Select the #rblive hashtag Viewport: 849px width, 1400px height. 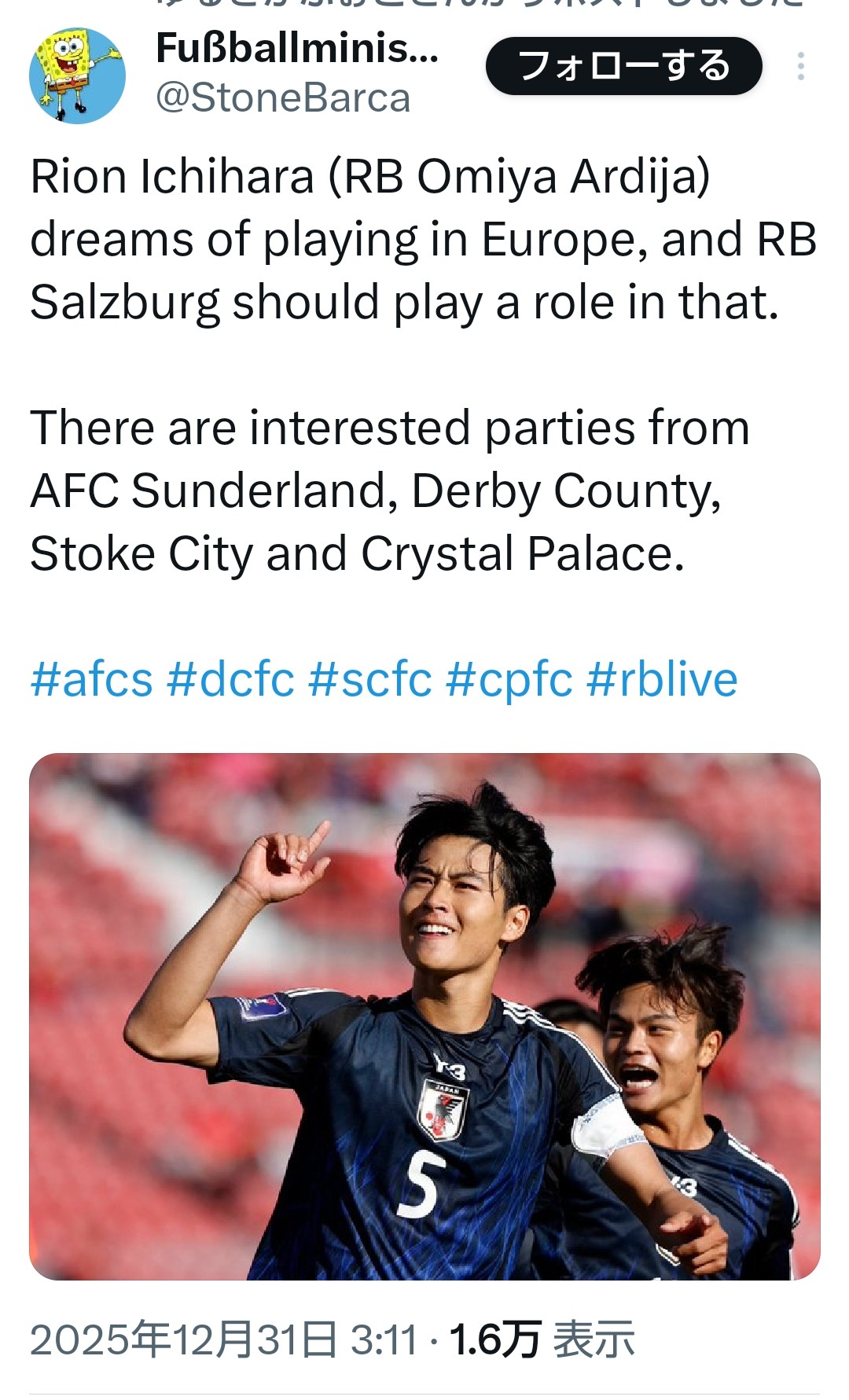(662, 679)
